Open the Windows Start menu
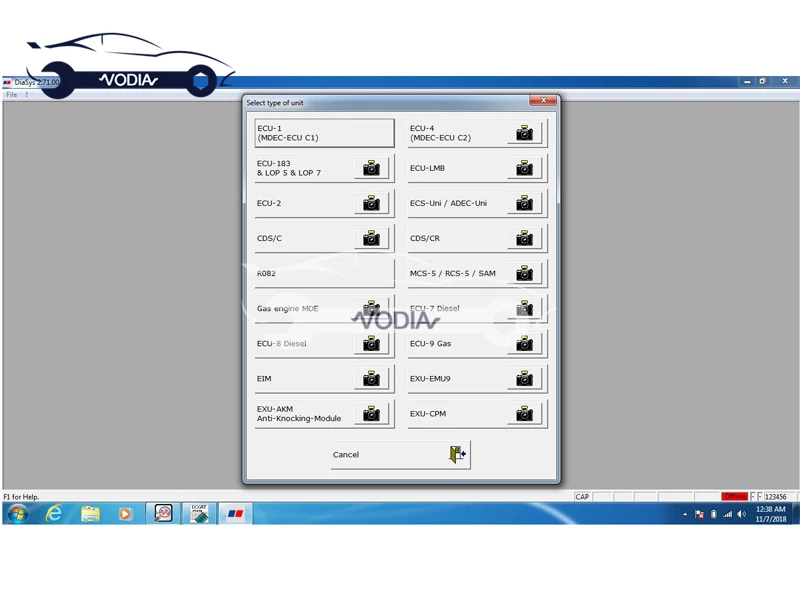Image resolution: width=800 pixels, height=600 pixels. coord(17,514)
